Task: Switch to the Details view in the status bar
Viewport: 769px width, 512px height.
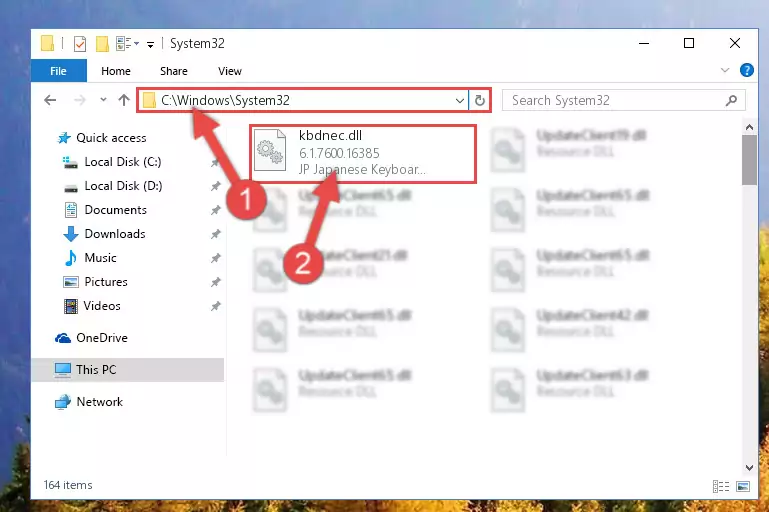Action: click(x=721, y=486)
